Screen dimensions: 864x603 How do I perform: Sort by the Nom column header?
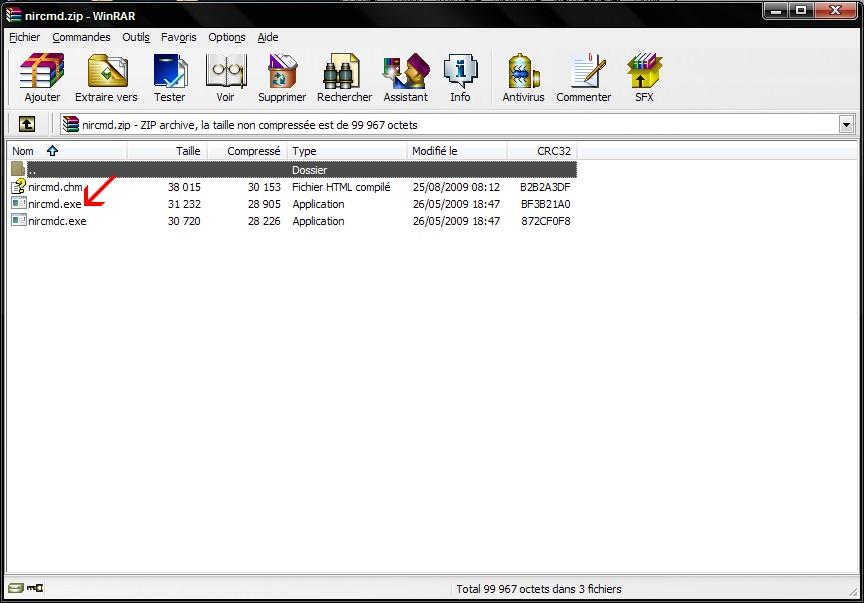click(67, 150)
